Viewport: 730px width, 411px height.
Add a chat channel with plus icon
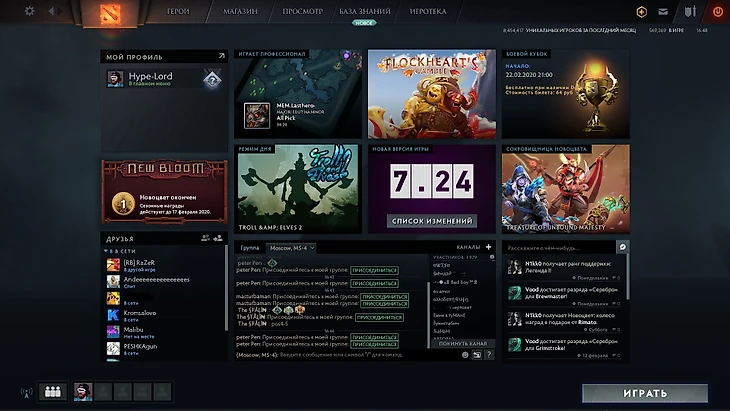point(488,247)
